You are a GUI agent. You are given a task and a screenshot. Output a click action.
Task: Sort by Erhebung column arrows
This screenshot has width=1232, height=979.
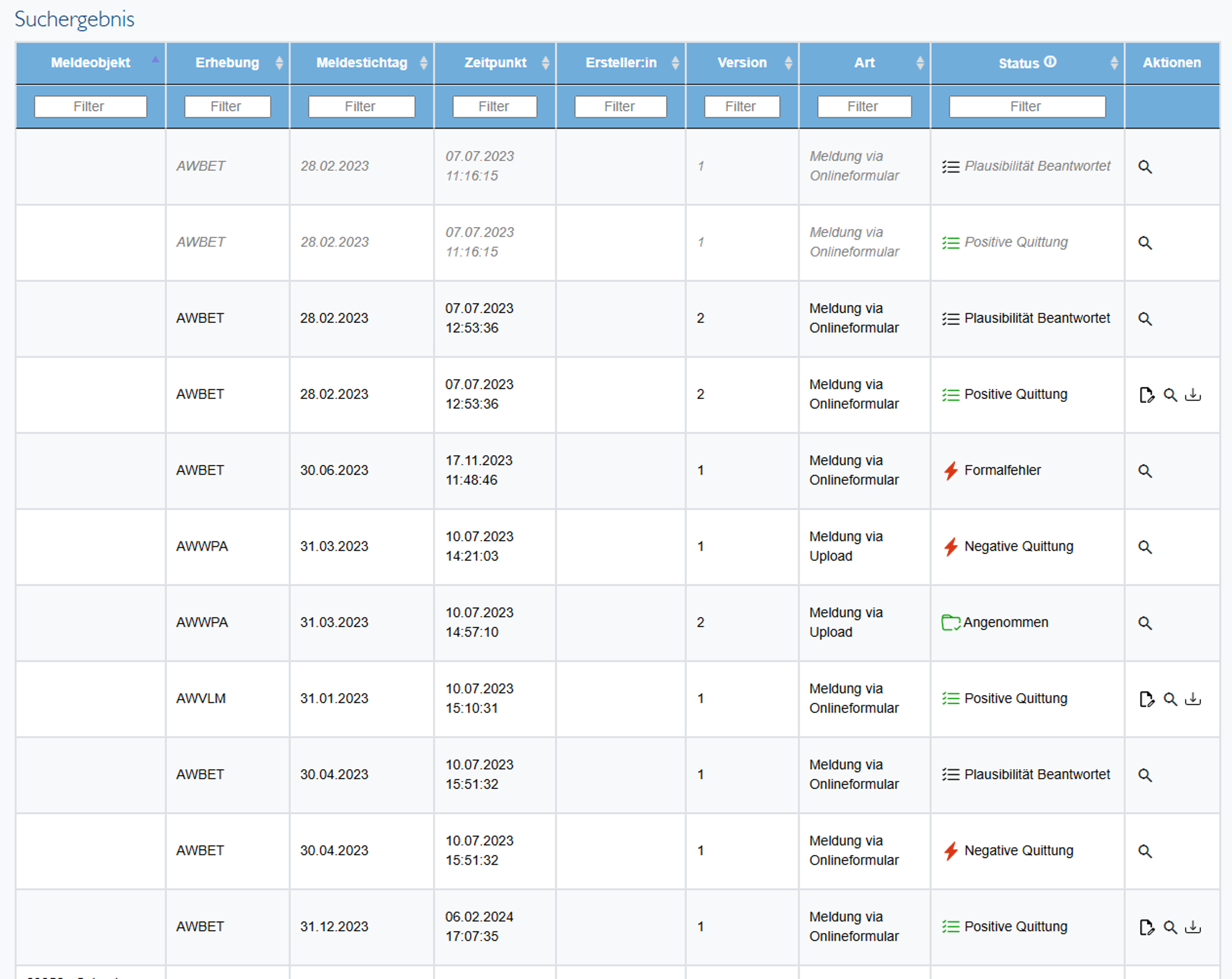pos(279,63)
